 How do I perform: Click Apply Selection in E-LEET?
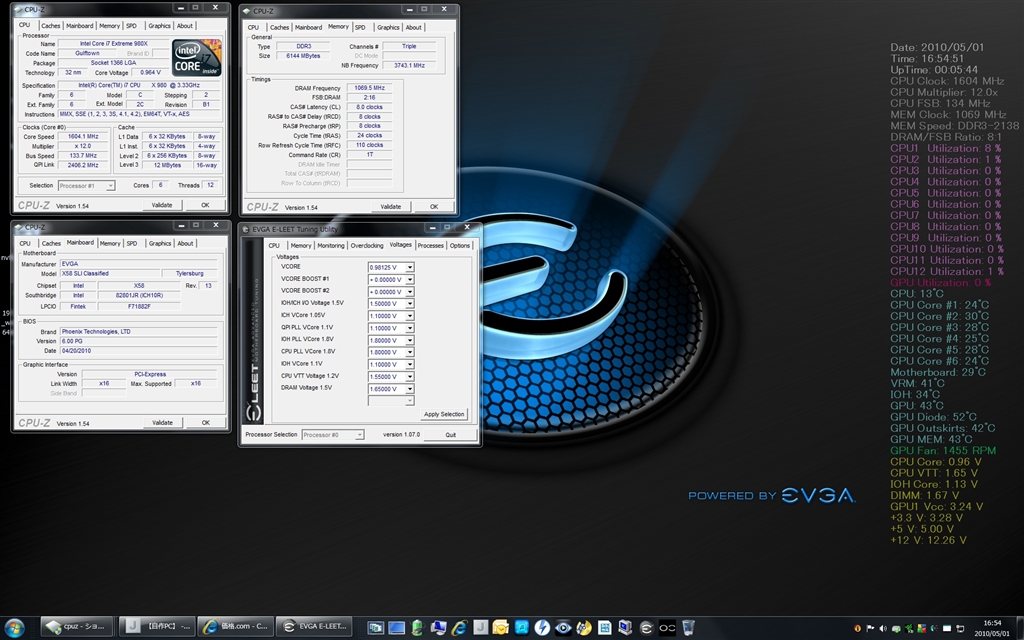[443, 414]
